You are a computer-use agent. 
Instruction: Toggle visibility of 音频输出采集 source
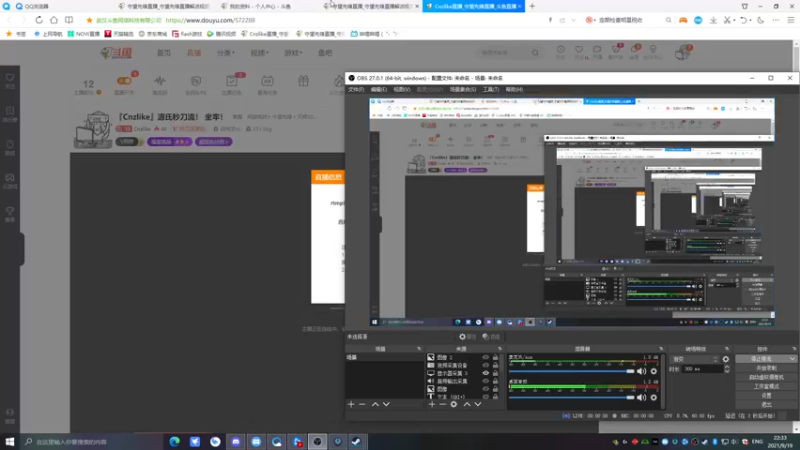485,381
